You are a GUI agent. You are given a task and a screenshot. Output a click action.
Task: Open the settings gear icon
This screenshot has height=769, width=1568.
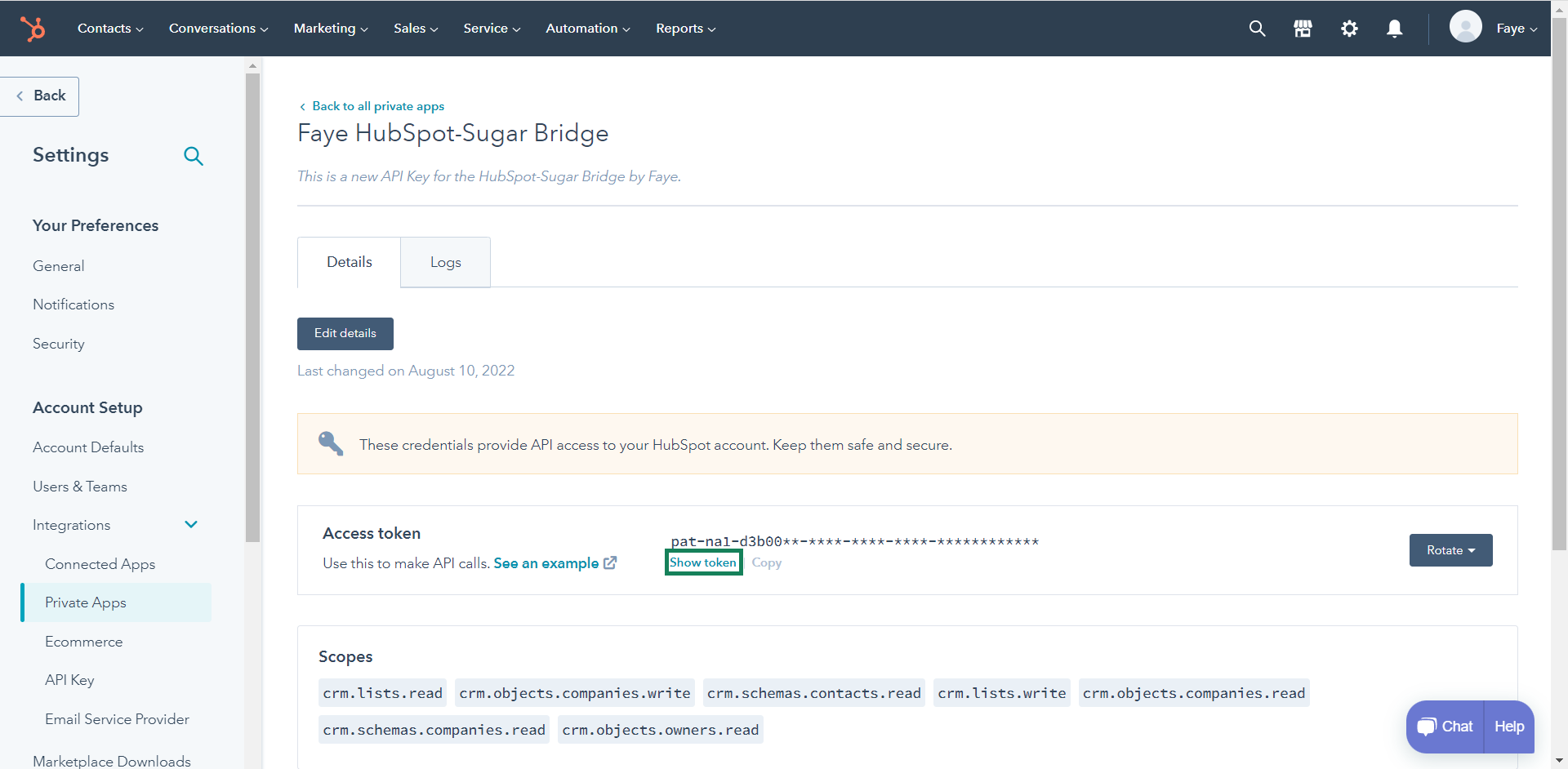point(1349,29)
